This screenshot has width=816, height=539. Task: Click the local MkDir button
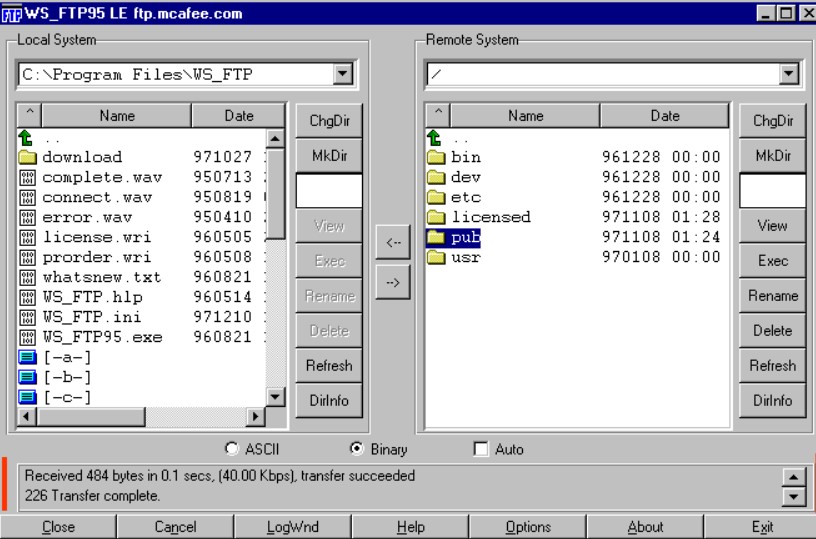[x=329, y=156]
